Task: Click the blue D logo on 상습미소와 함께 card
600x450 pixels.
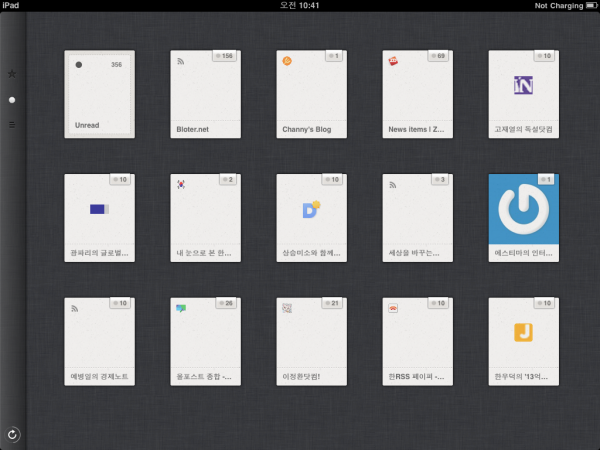Action: [311, 209]
